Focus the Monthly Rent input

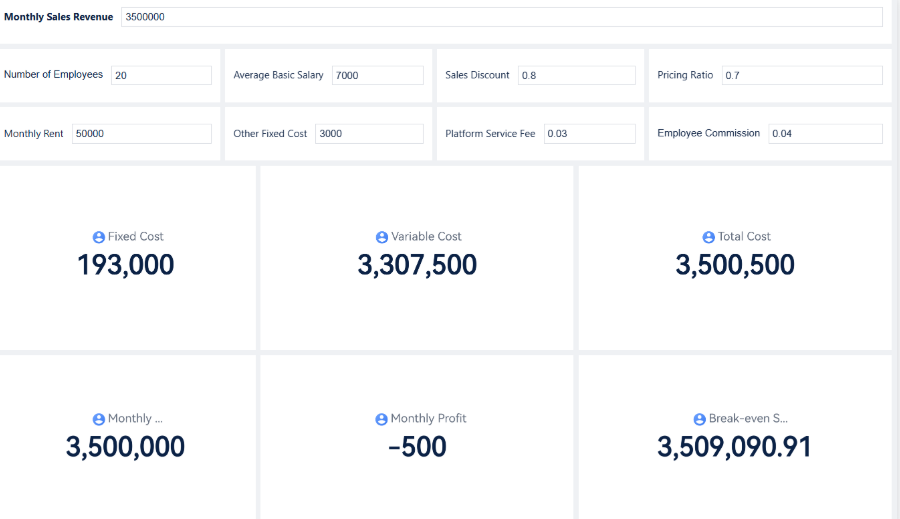pos(141,133)
